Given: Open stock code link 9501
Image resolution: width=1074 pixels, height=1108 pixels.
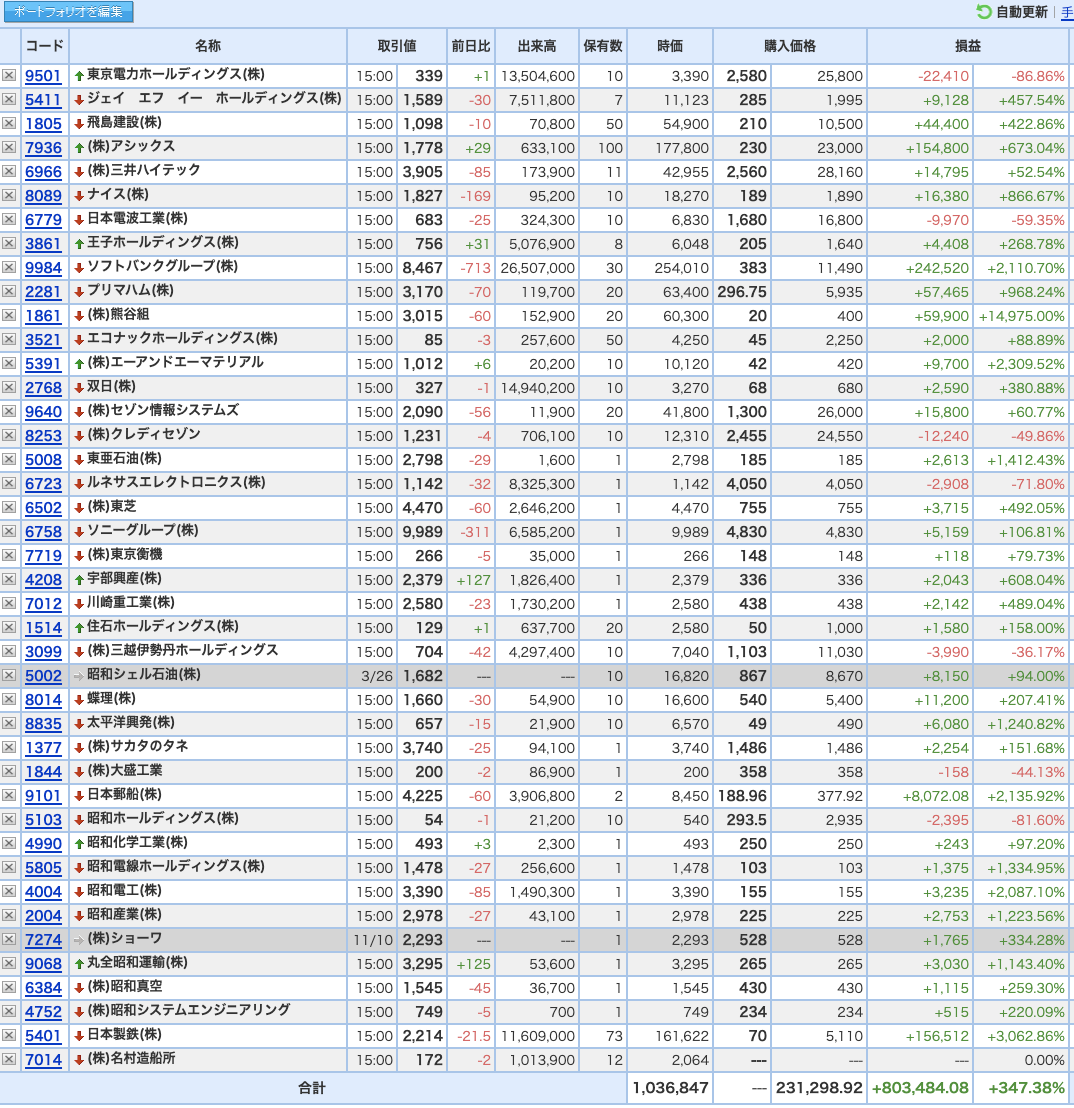Looking at the screenshot, I should click(x=43, y=76).
